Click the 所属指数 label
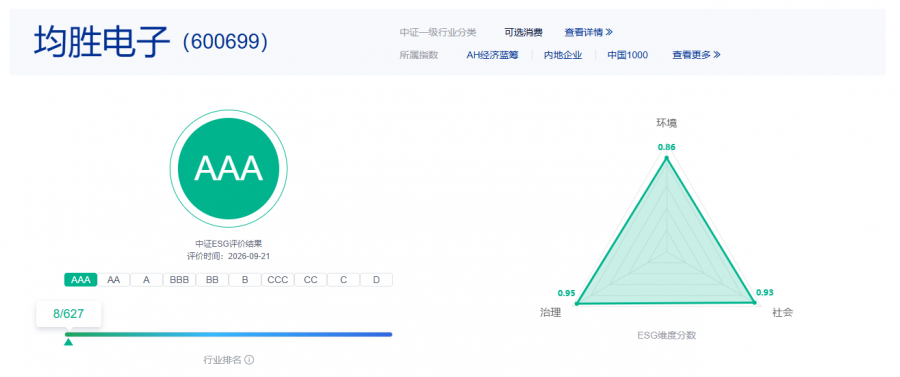 418,55
